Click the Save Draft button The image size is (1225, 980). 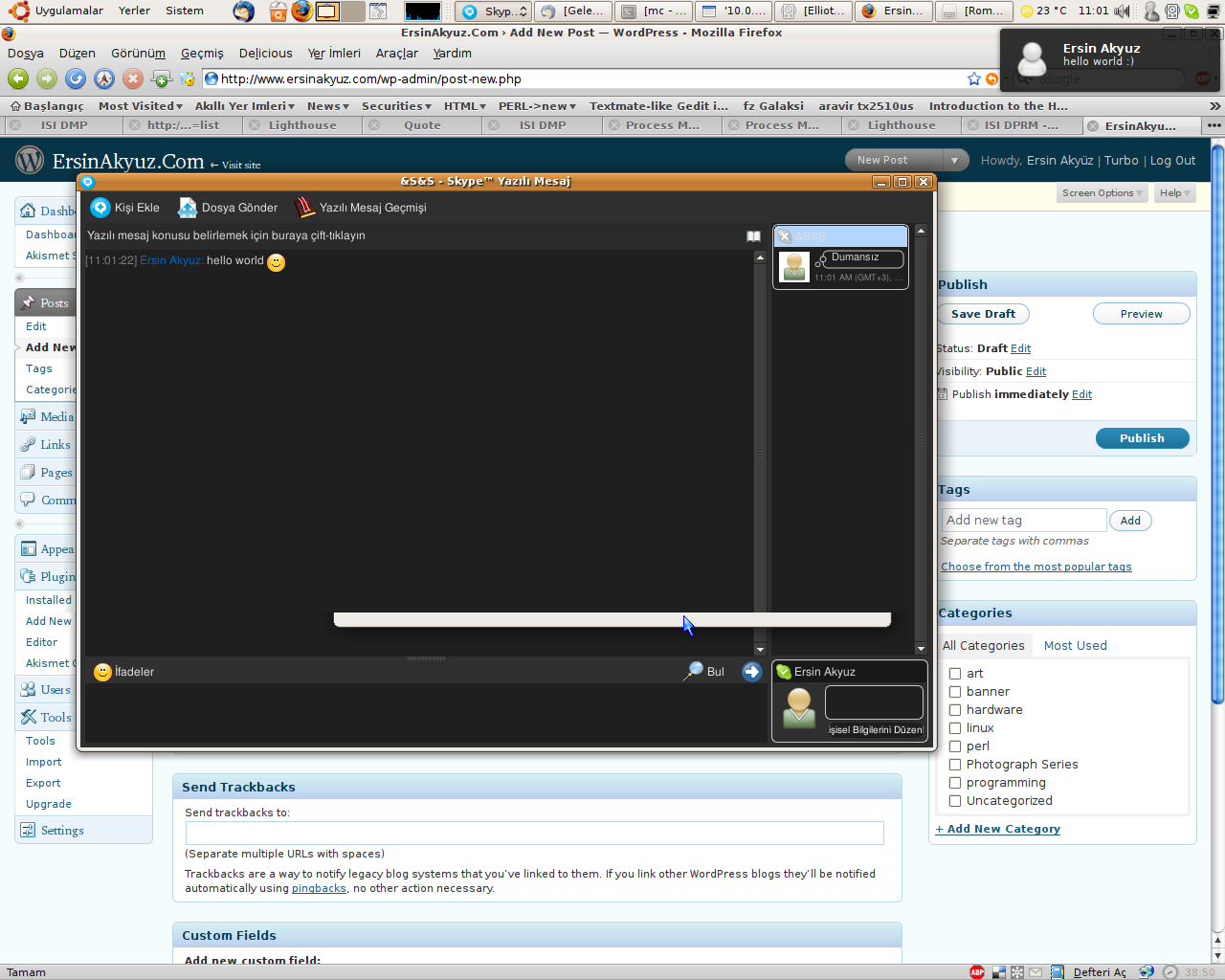point(983,314)
